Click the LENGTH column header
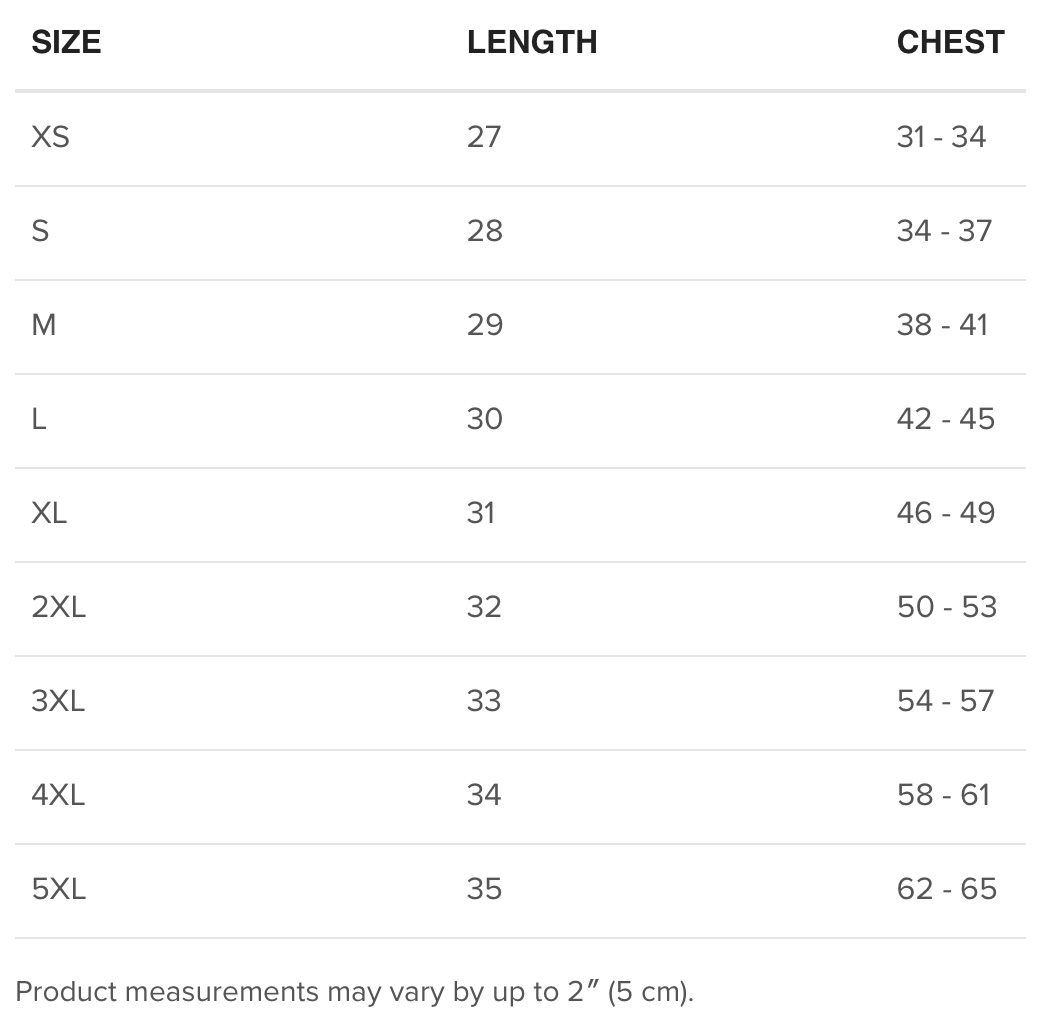 tap(532, 42)
